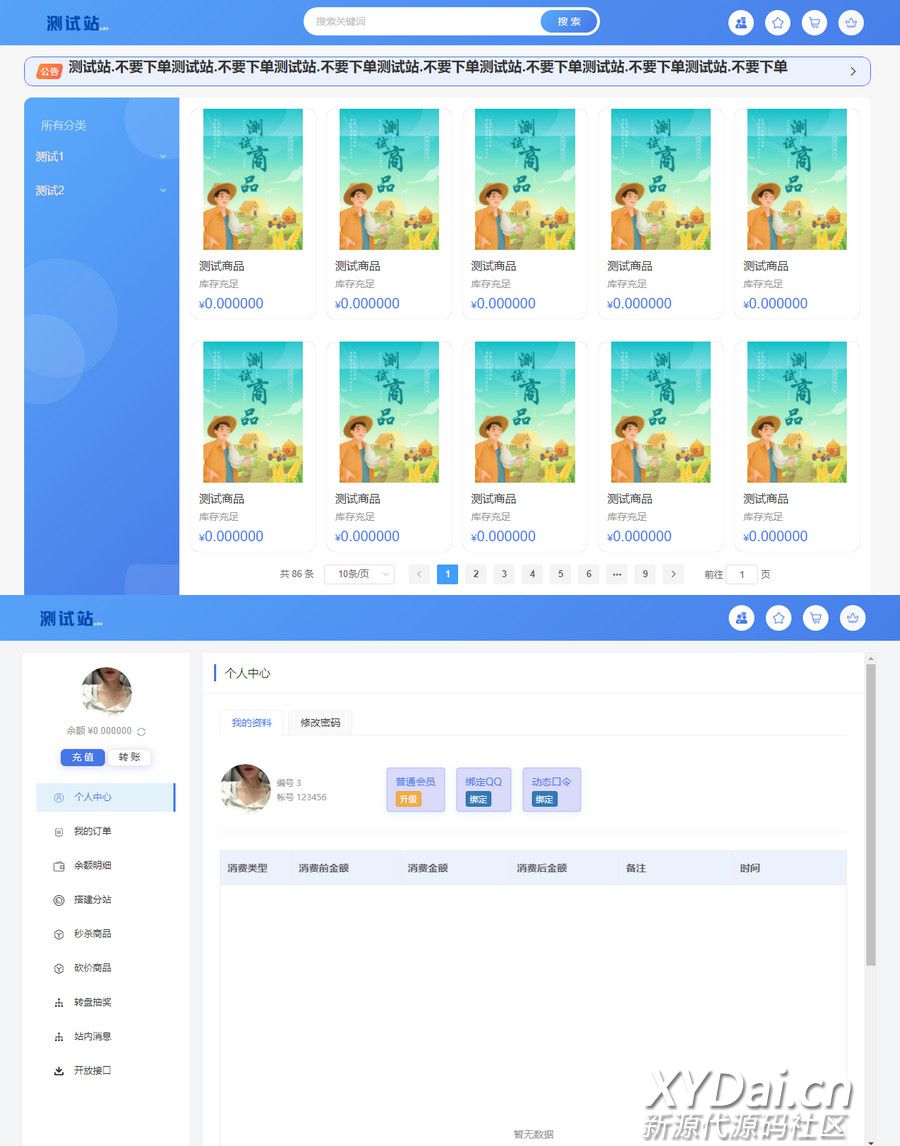This screenshot has width=900, height=1146.
Task: Expand the 公告 announcement bar arrow
Action: point(852,71)
